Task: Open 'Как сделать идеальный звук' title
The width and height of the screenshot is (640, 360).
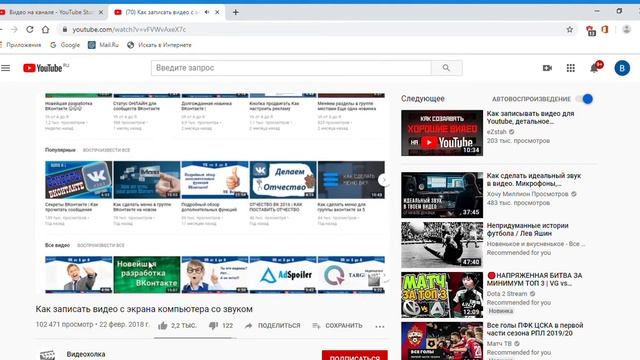Action: pyautogui.click(x=533, y=180)
